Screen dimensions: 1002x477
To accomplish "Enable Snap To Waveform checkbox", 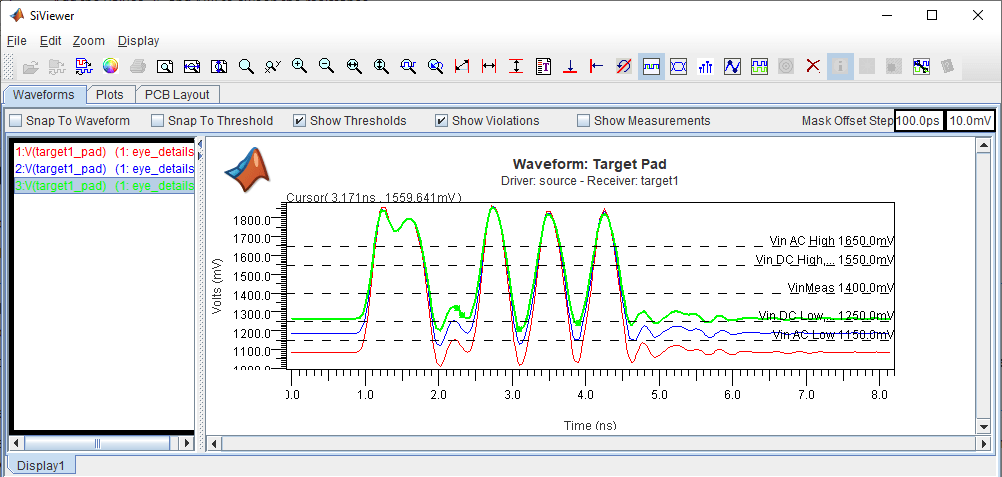I will pyautogui.click(x=15, y=121).
